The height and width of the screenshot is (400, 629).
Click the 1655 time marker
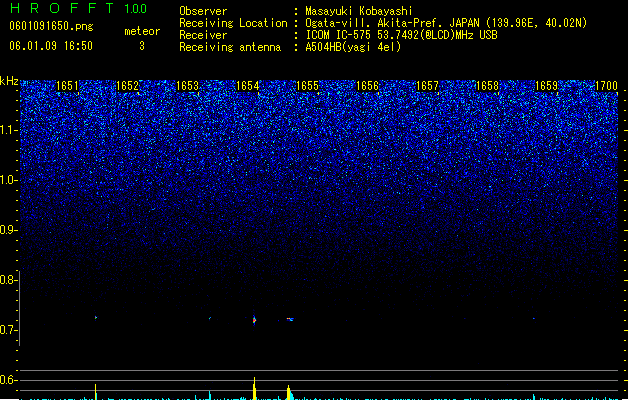click(307, 86)
